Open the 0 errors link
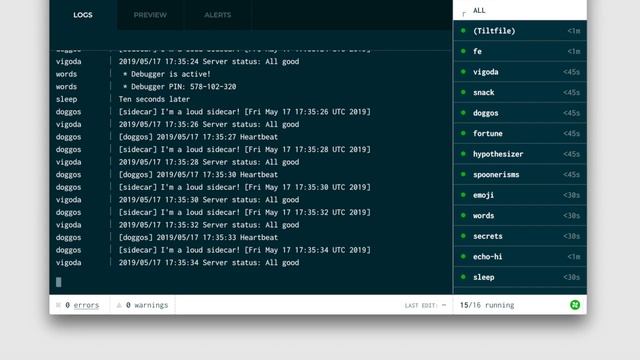Image resolution: width=640 pixels, height=360 pixels. (82, 305)
